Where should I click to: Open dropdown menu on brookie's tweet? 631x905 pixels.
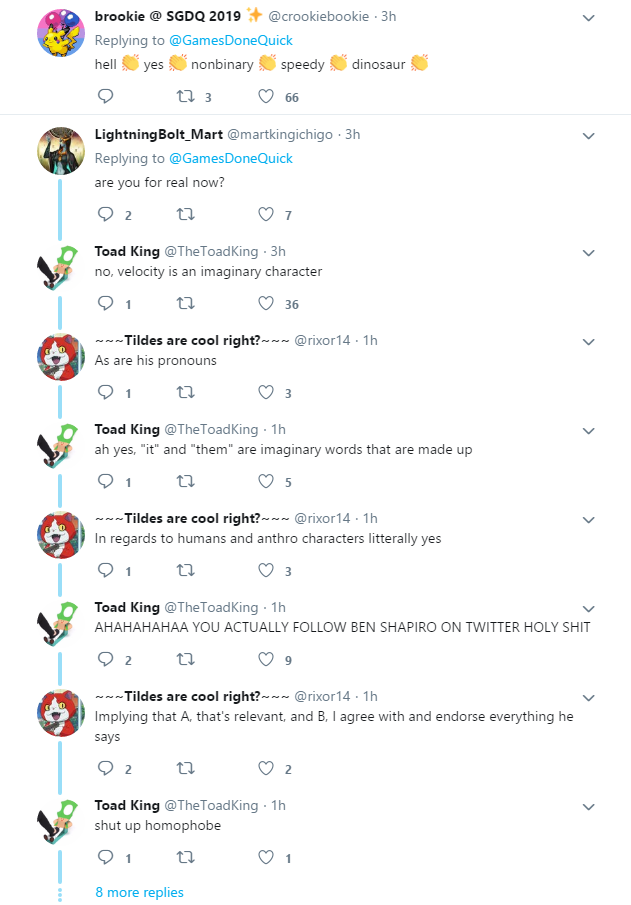click(588, 18)
